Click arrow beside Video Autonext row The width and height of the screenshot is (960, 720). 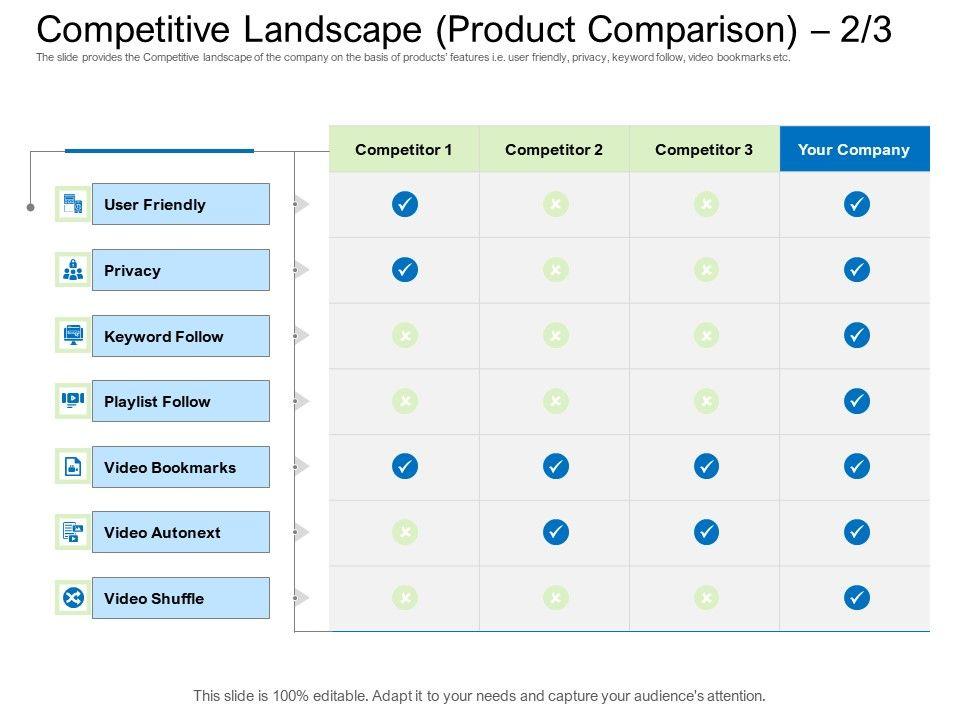[302, 532]
